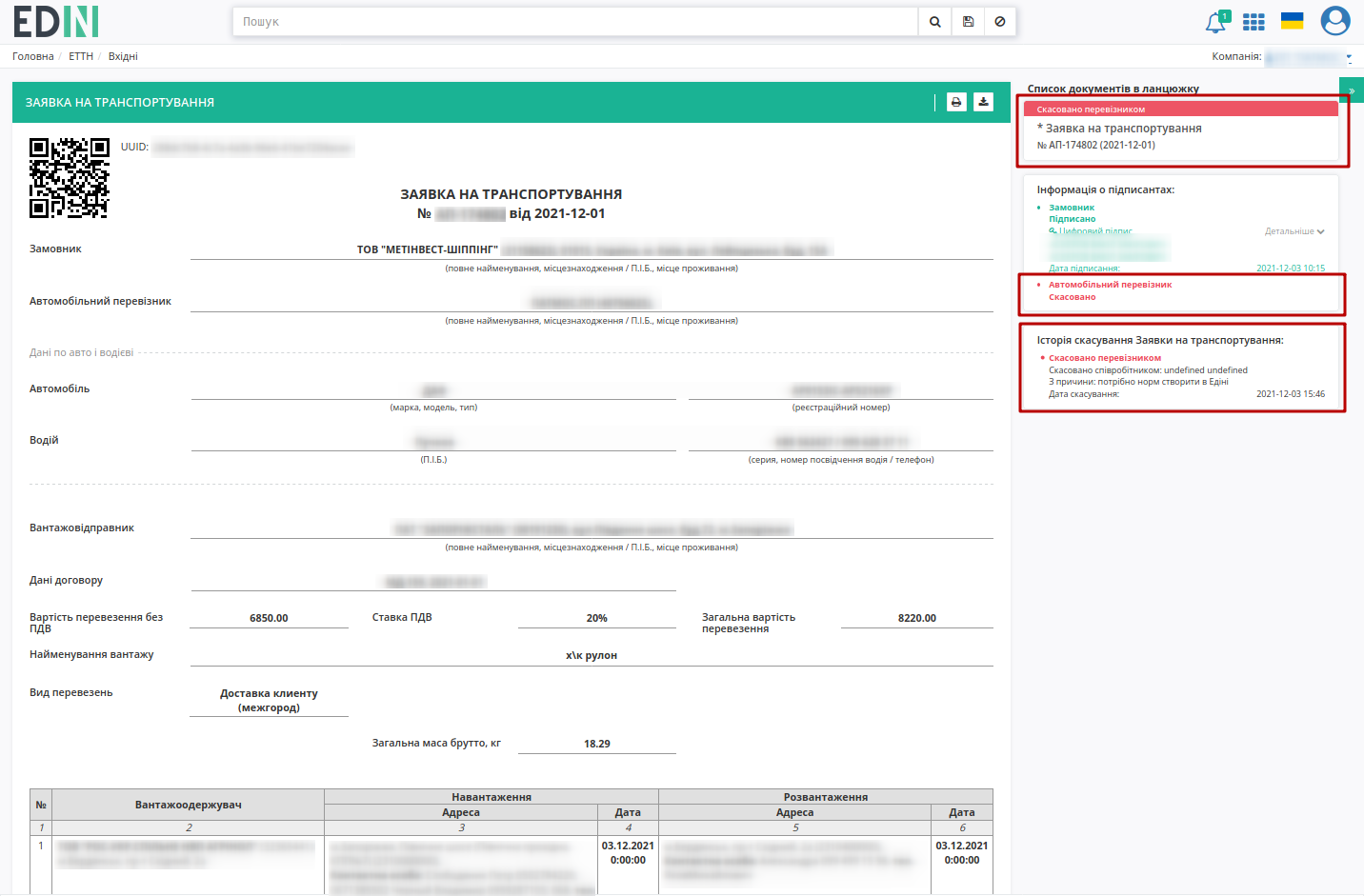
Task: Print the transport request document
Action: coord(956,102)
